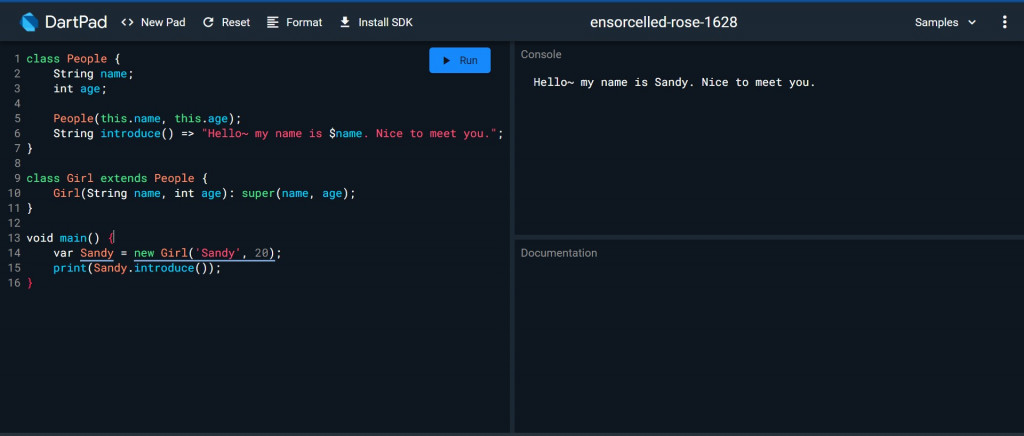
Task: Format the Dart code
Action: (295, 22)
